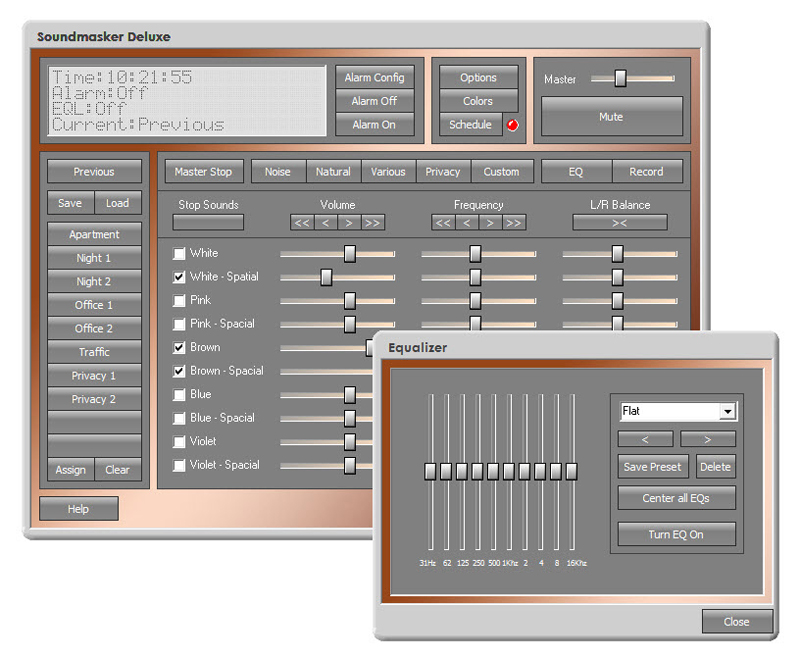Save the current preset
The image size is (800, 657).
[x=71, y=203]
